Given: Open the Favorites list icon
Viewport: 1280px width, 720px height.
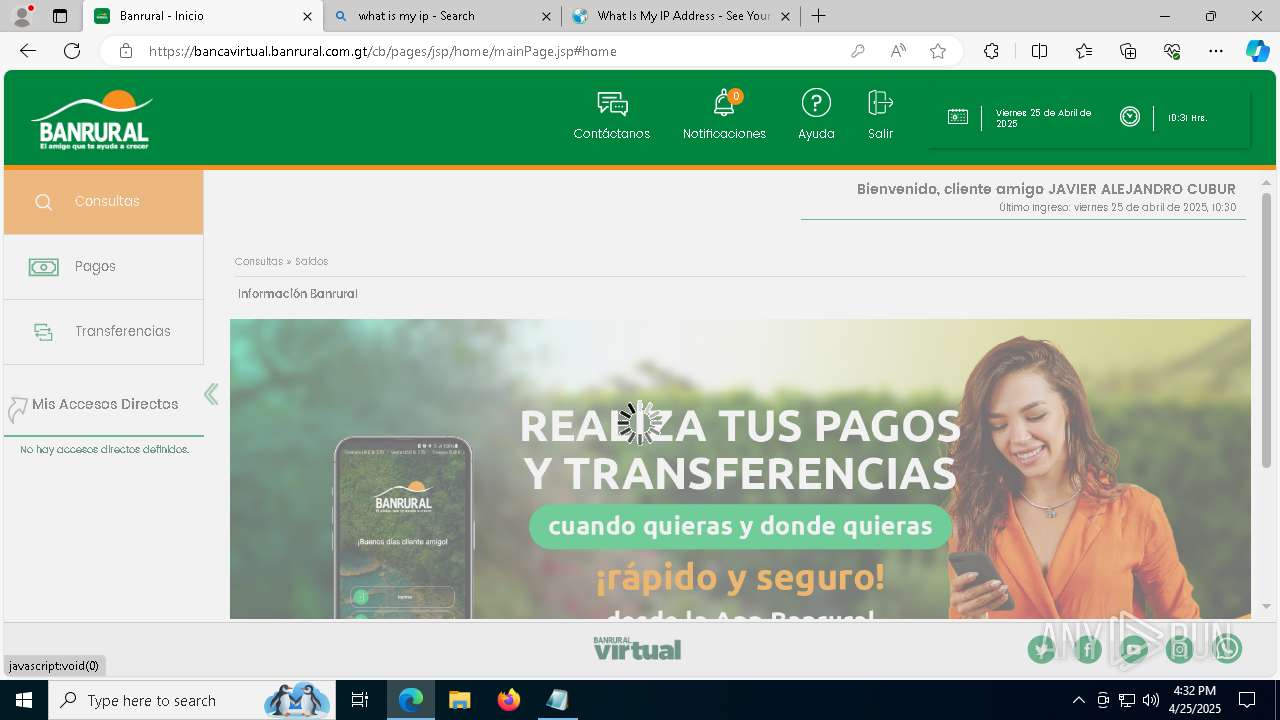Looking at the screenshot, I should coord(1084,51).
